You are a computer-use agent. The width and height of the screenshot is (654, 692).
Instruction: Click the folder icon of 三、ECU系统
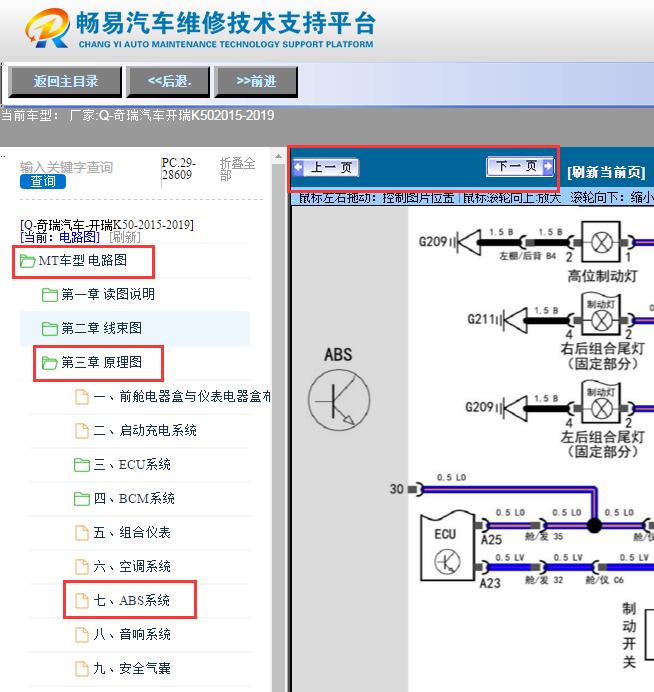coord(82,465)
